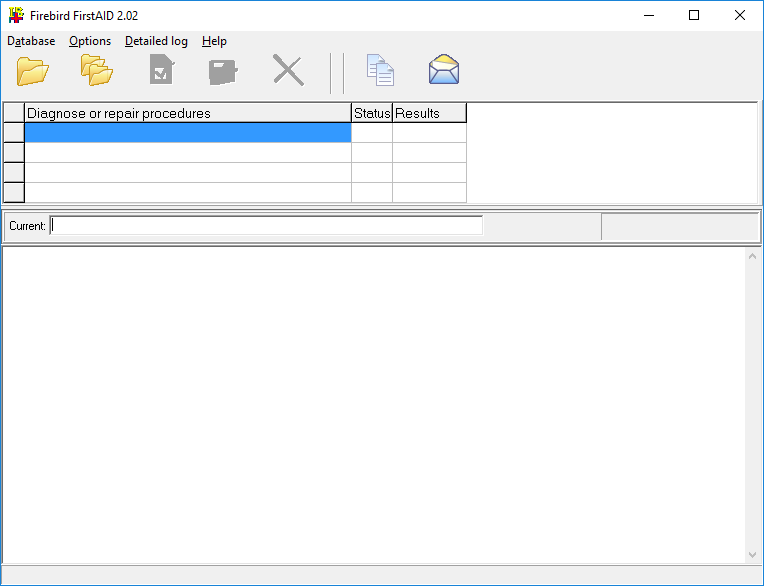Click the Current text field

(x=266, y=226)
